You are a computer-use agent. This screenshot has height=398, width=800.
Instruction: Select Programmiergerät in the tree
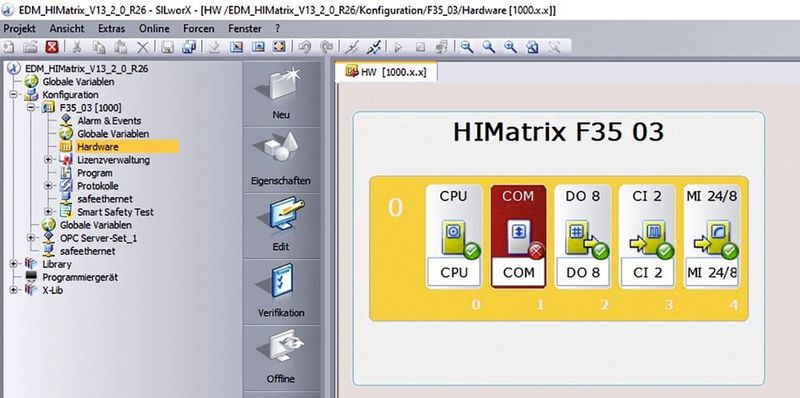click(80, 277)
